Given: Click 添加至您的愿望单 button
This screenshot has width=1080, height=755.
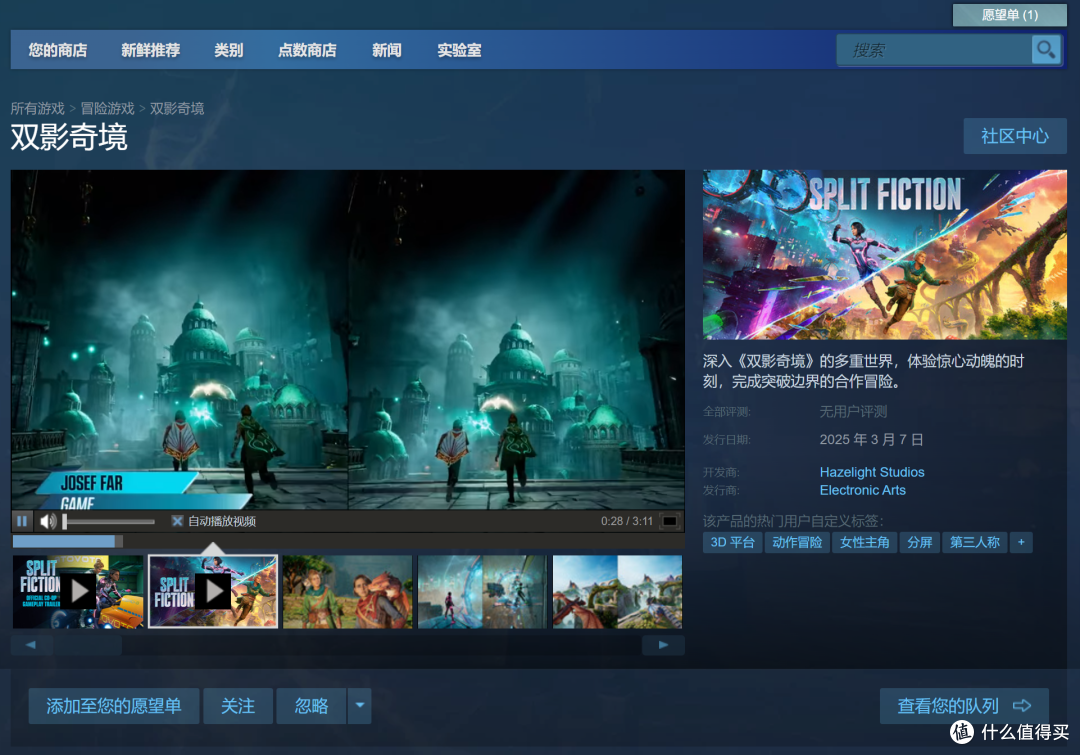Looking at the screenshot, I should (114, 705).
